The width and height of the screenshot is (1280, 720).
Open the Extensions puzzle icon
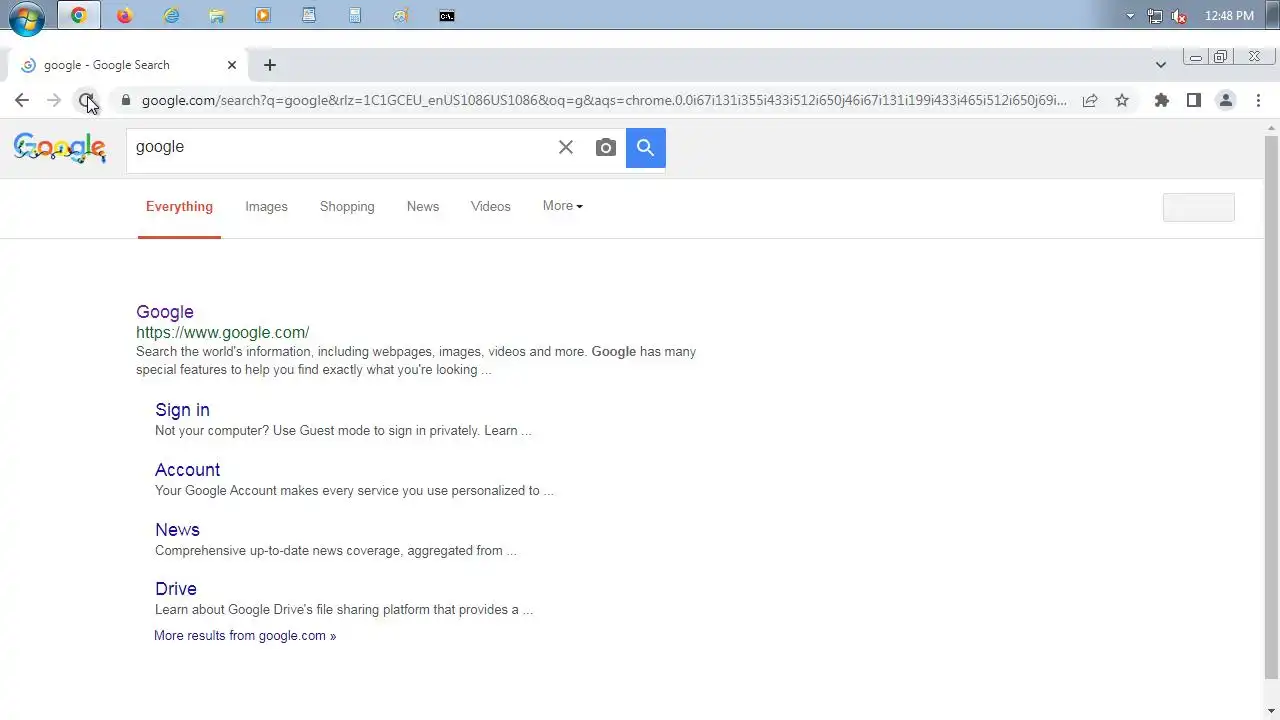1161,100
